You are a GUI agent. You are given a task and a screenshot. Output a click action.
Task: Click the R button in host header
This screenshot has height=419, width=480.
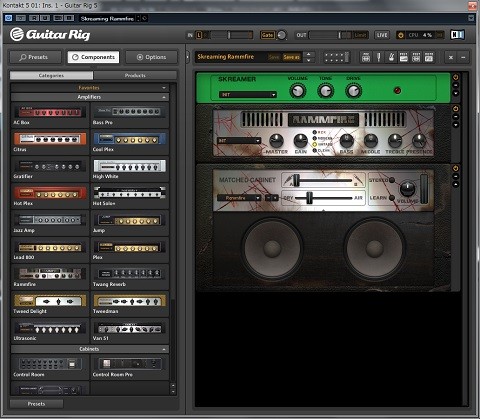pyautogui.click(x=34, y=18)
